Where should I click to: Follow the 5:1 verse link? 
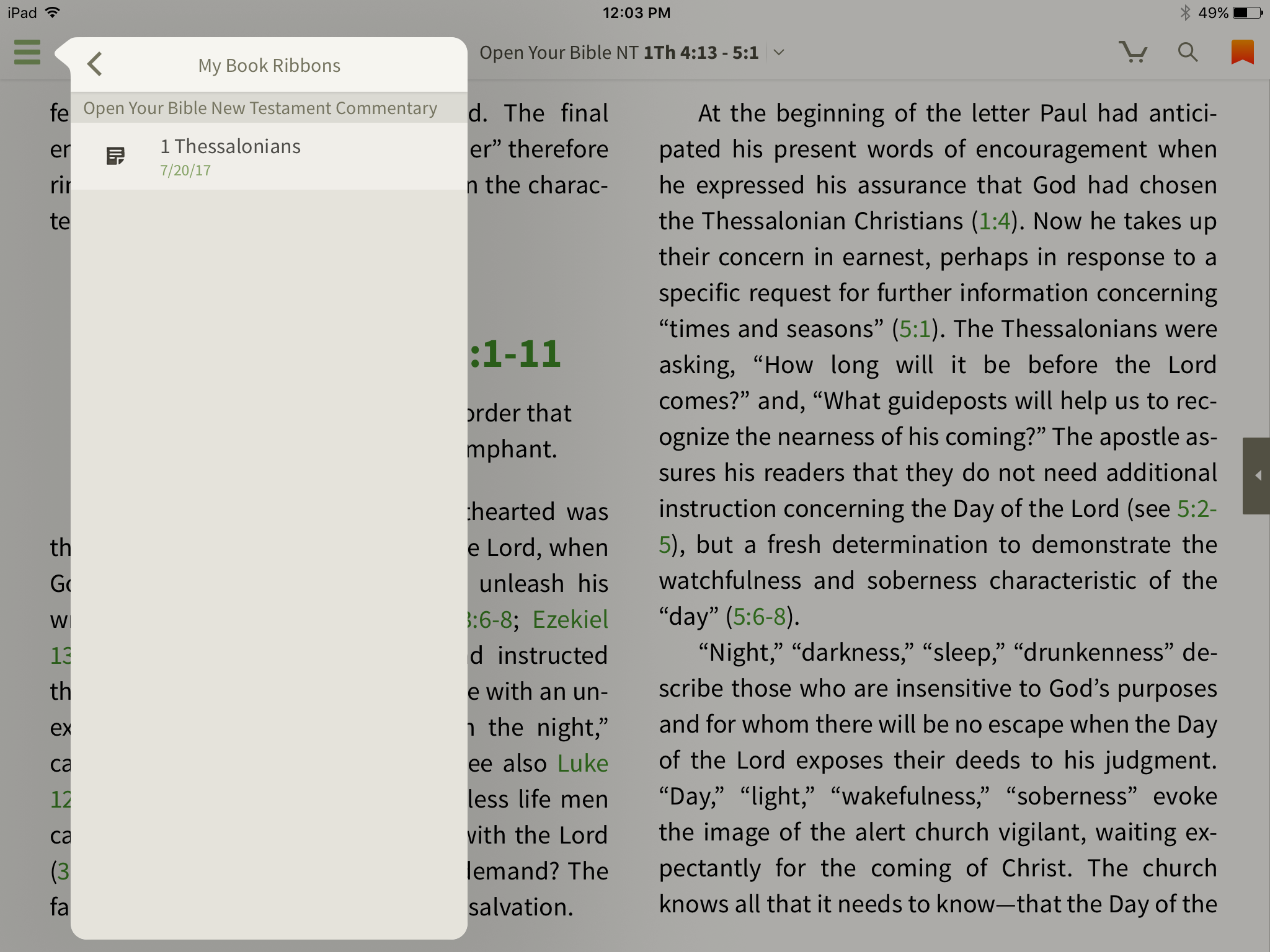click(x=915, y=329)
